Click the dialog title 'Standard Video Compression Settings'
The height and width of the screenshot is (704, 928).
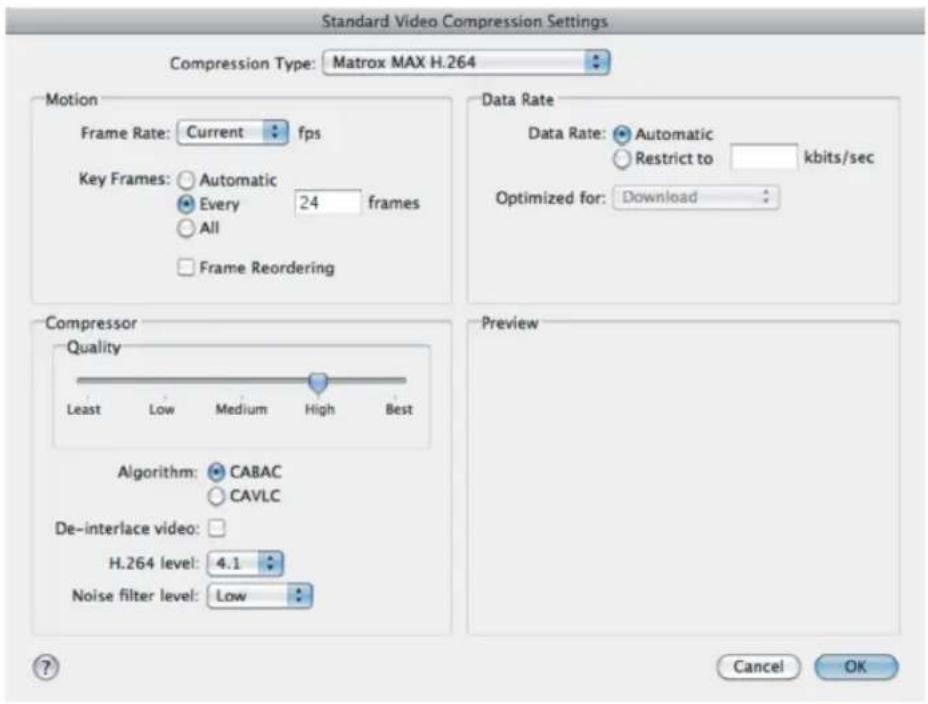pos(465,21)
